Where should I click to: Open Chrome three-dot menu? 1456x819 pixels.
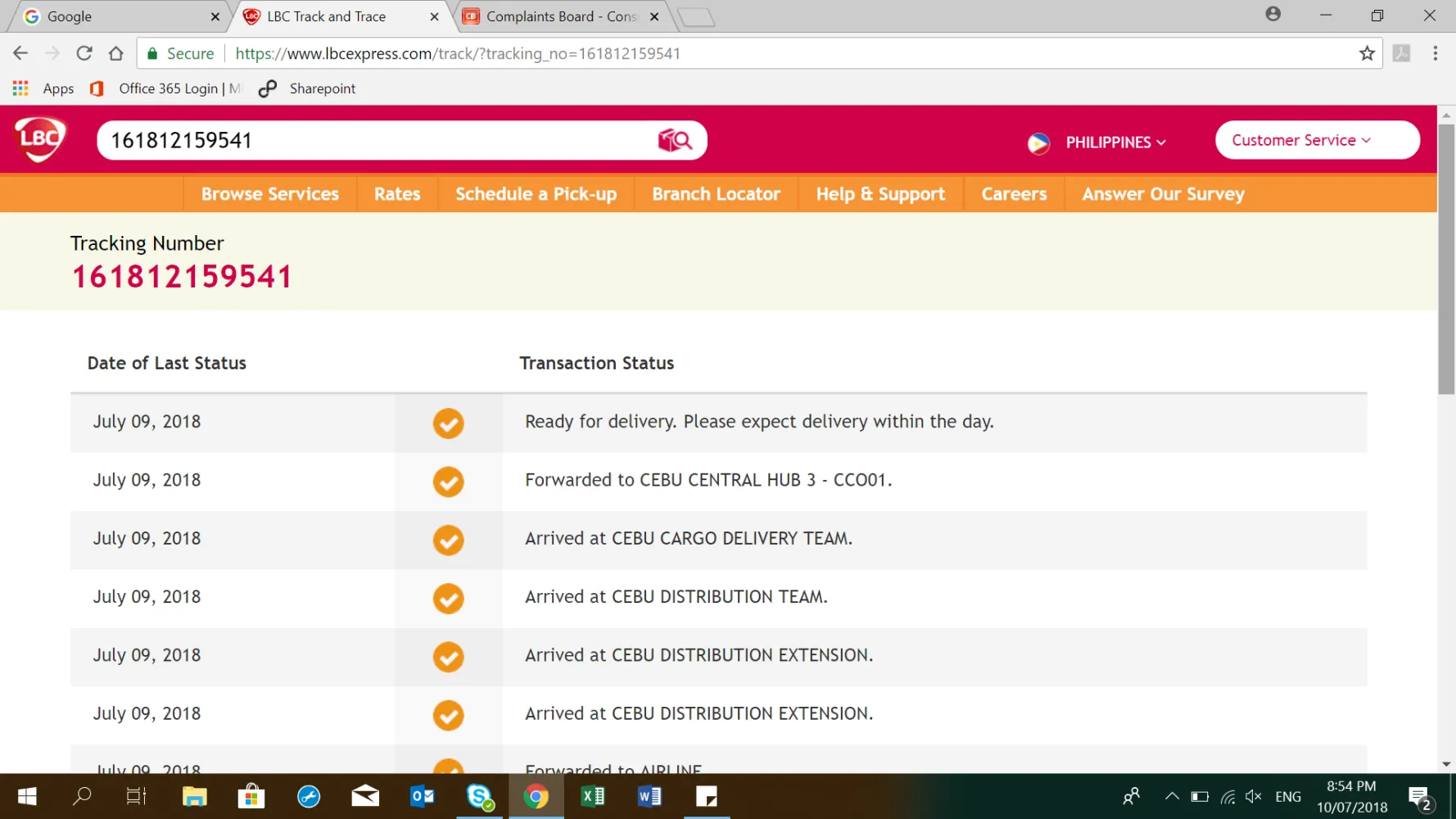[x=1435, y=53]
